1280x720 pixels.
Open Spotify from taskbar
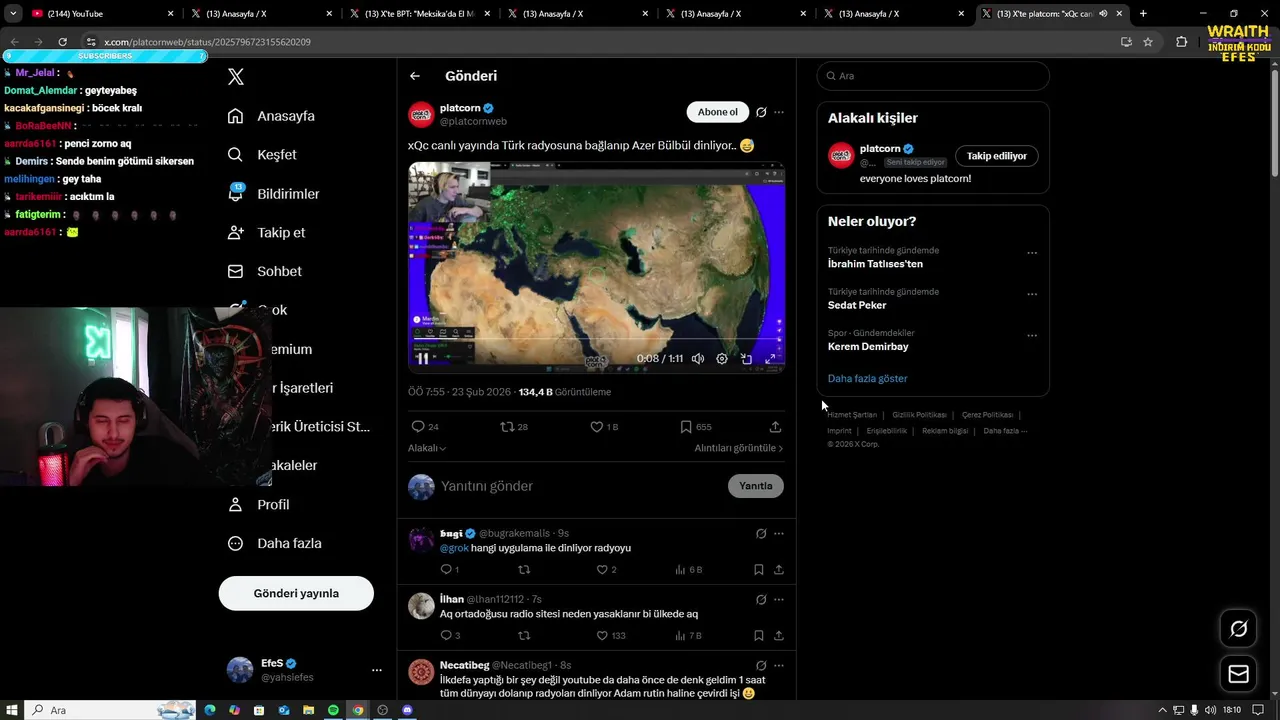coord(333,710)
